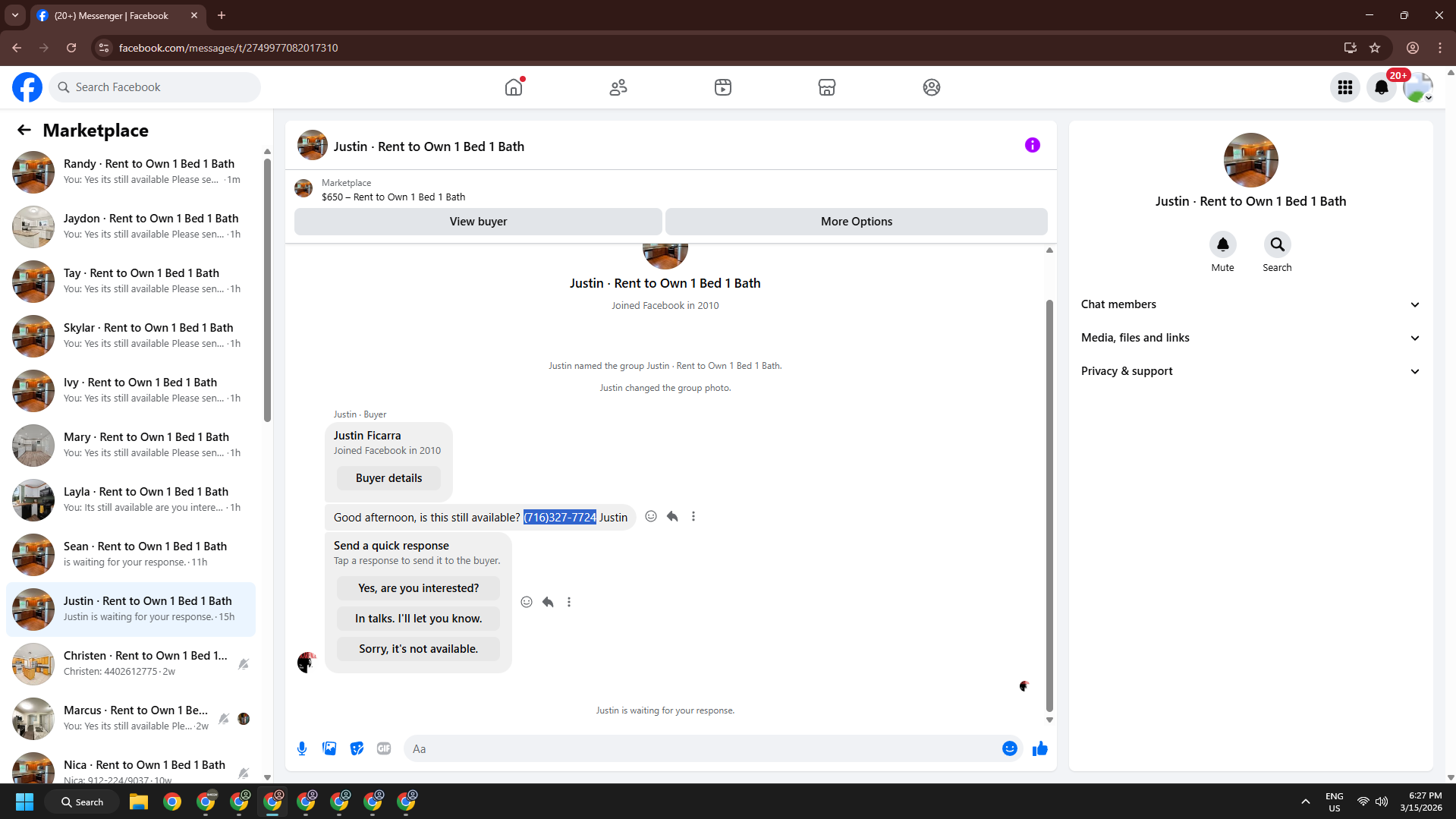Mute this conversation with the bell icon
This screenshot has height=819, width=1456.
tap(1222, 244)
